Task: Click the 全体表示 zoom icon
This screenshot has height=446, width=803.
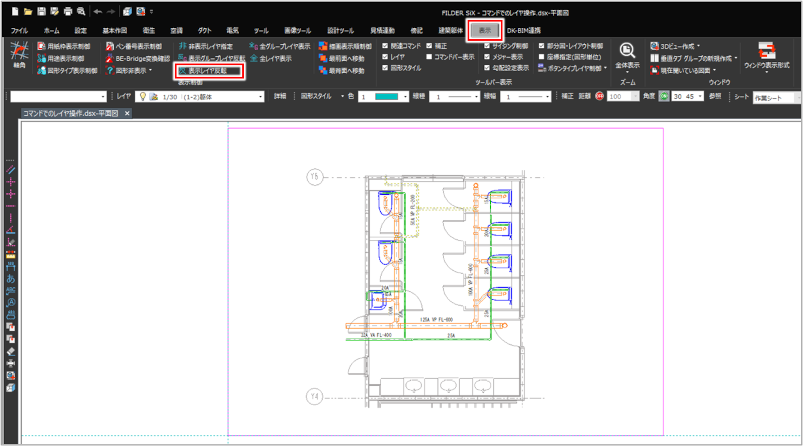Action: pyautogui.click(x=627, y=55)
